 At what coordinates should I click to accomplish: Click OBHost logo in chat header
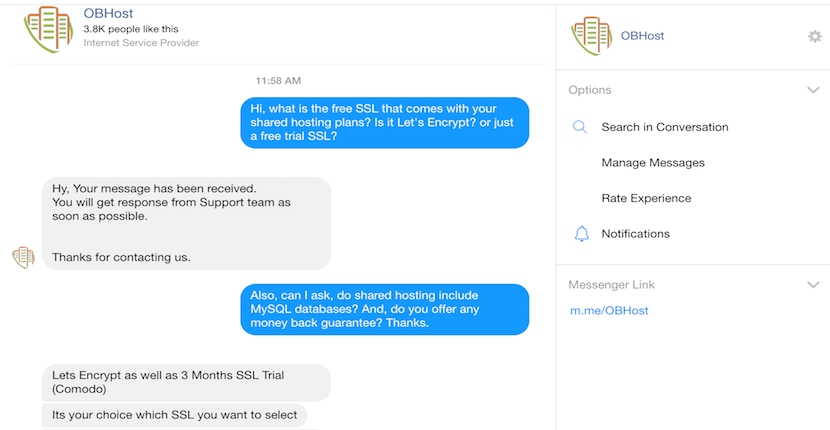click(x=48, y=30)
